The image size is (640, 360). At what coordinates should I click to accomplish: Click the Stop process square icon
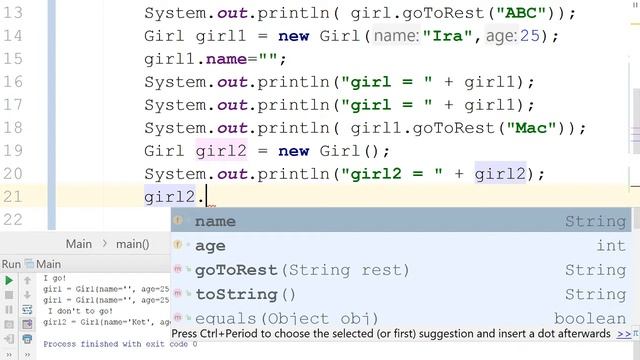coord(9,295)
